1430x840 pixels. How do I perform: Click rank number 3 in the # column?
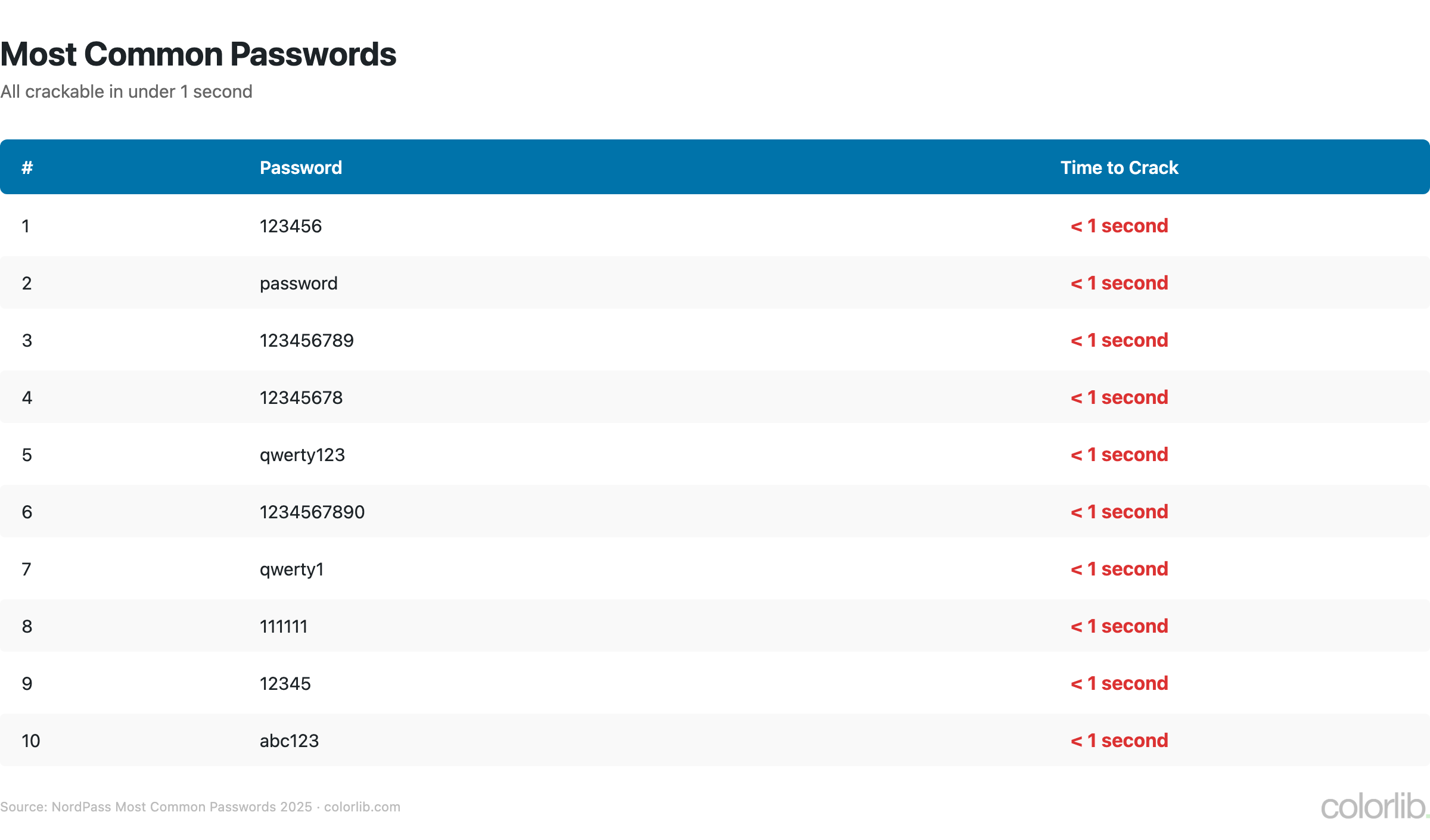click(27, 341)
